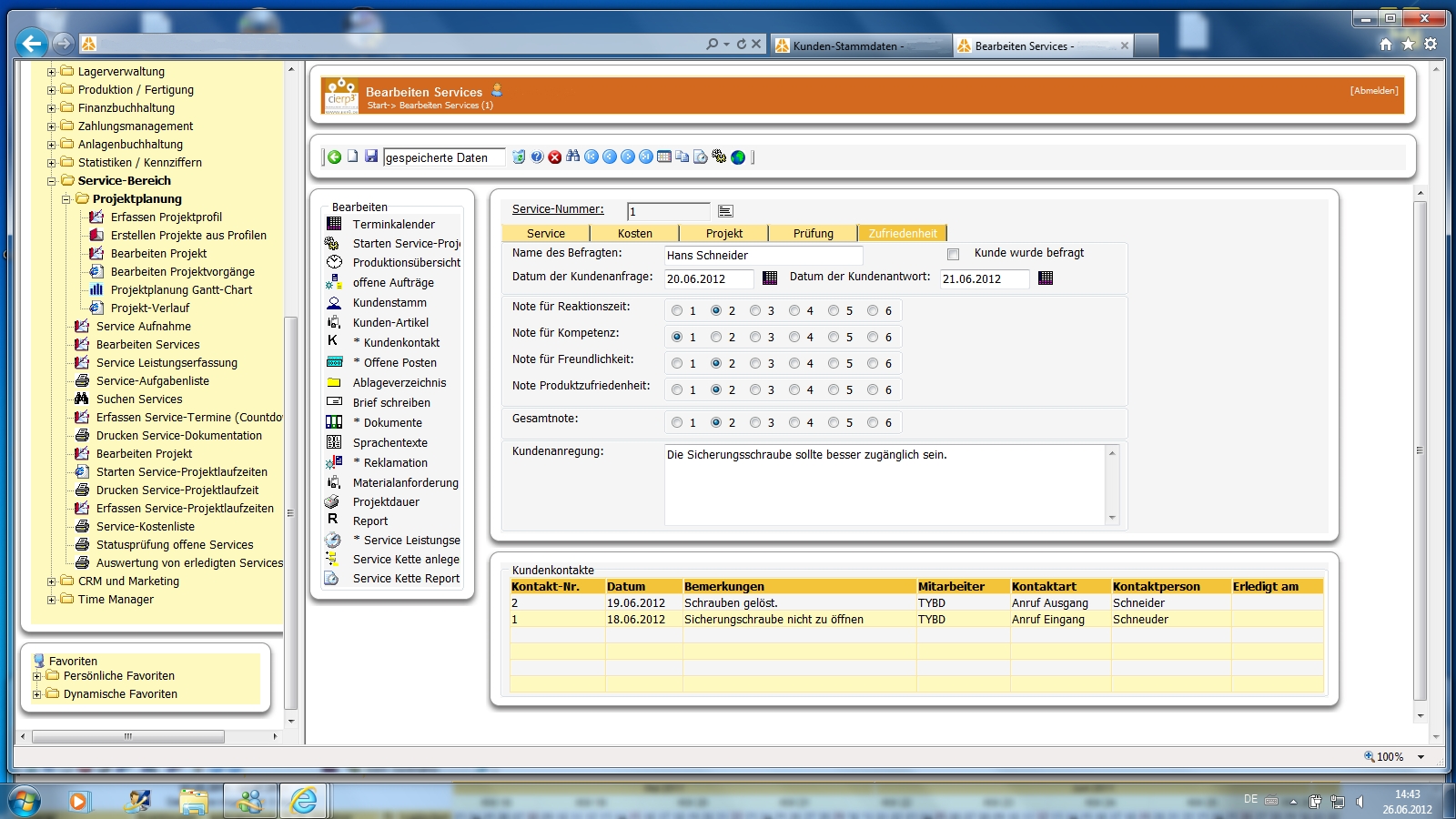
Task: Expand the Lagerverwaltung tree folder
Action: coord(52,72)
